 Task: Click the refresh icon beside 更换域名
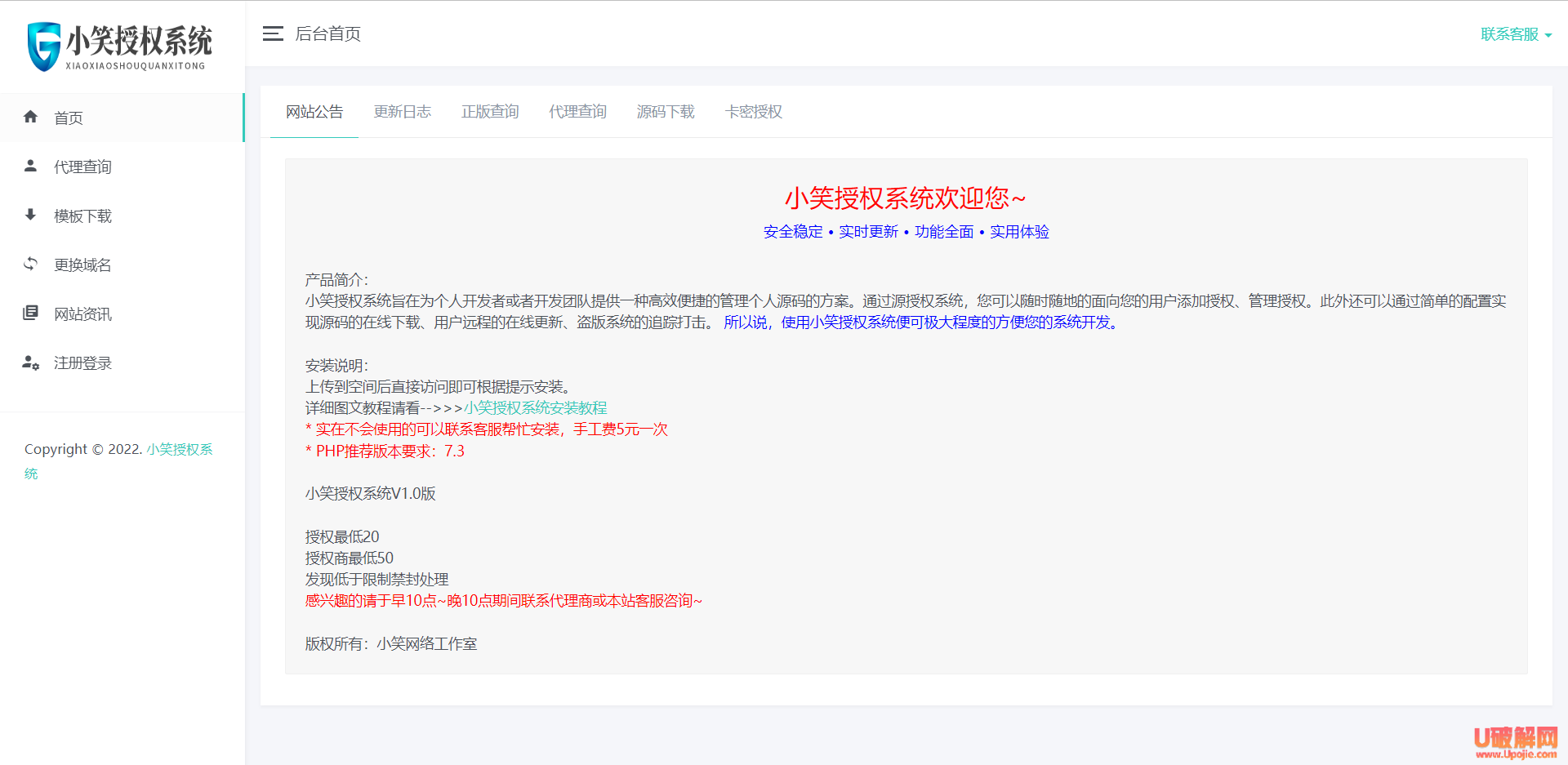coord(31,264)
